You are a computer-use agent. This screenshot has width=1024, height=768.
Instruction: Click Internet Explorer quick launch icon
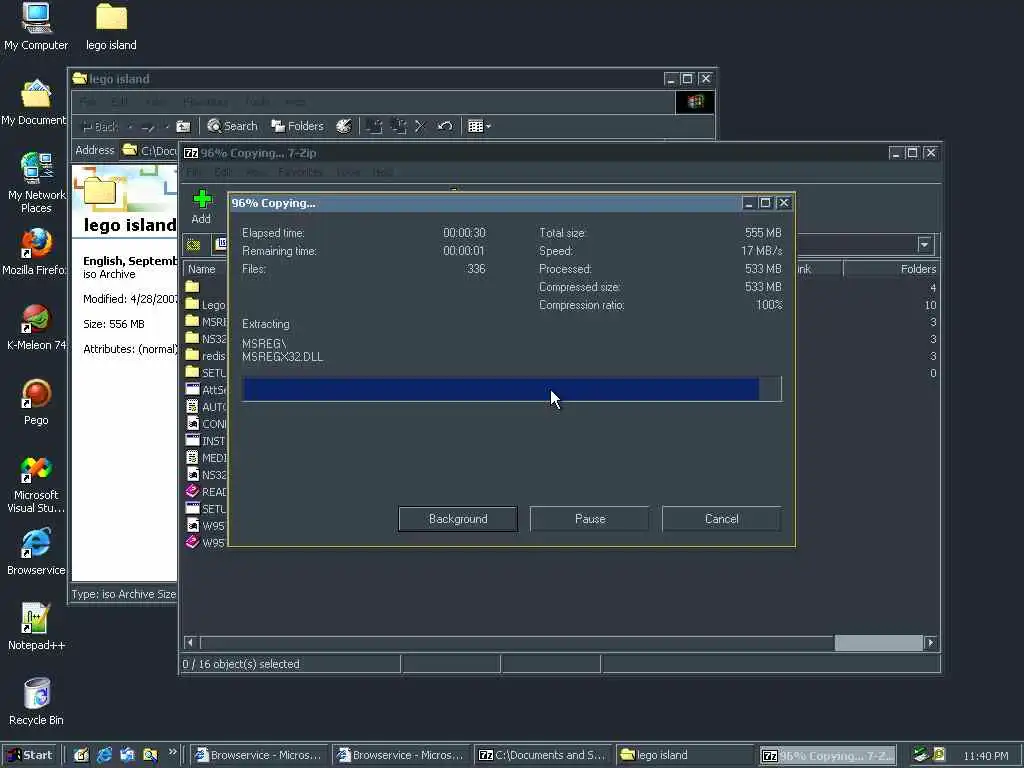104,755
